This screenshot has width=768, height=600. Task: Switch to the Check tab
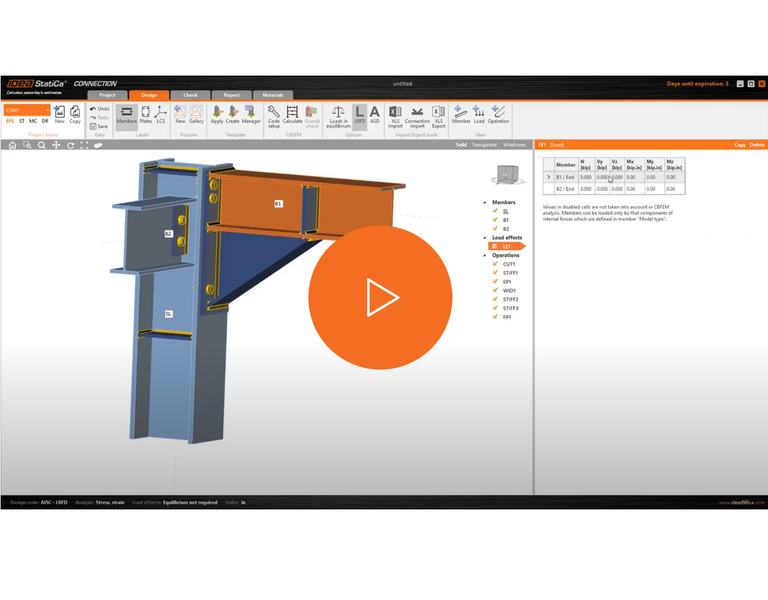click(190, 95)
